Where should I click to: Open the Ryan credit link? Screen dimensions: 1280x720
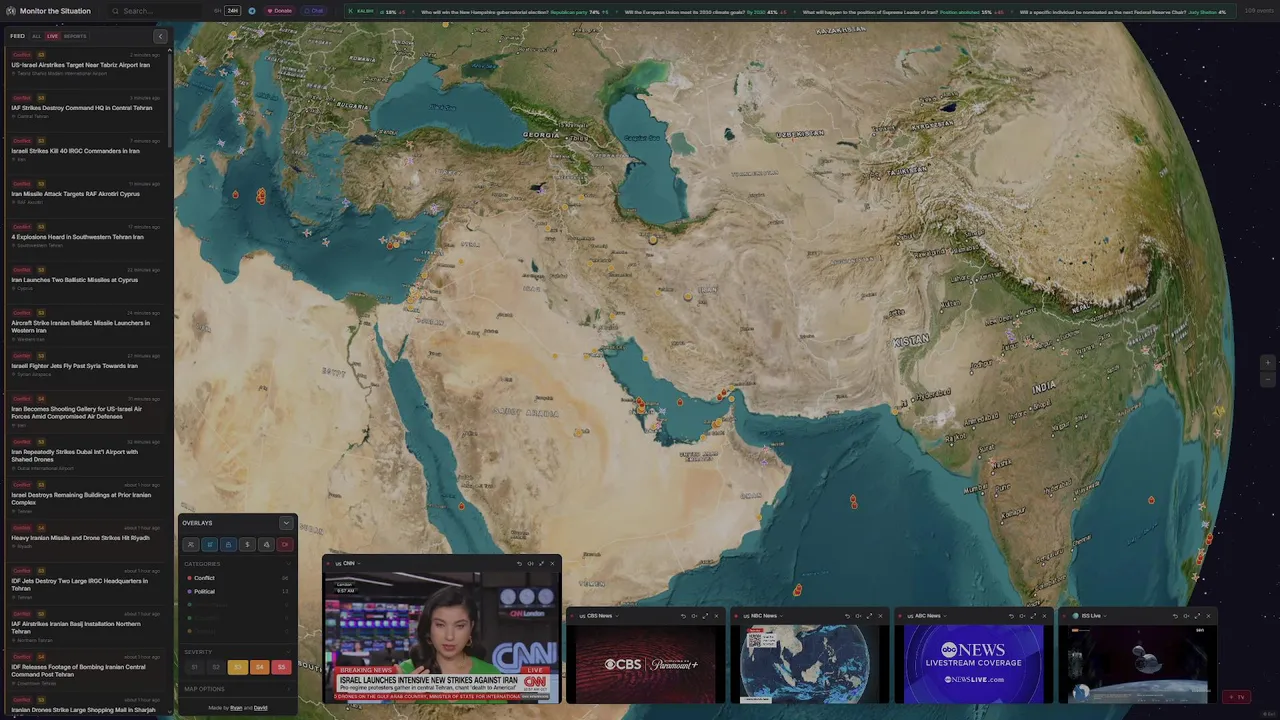236,708
